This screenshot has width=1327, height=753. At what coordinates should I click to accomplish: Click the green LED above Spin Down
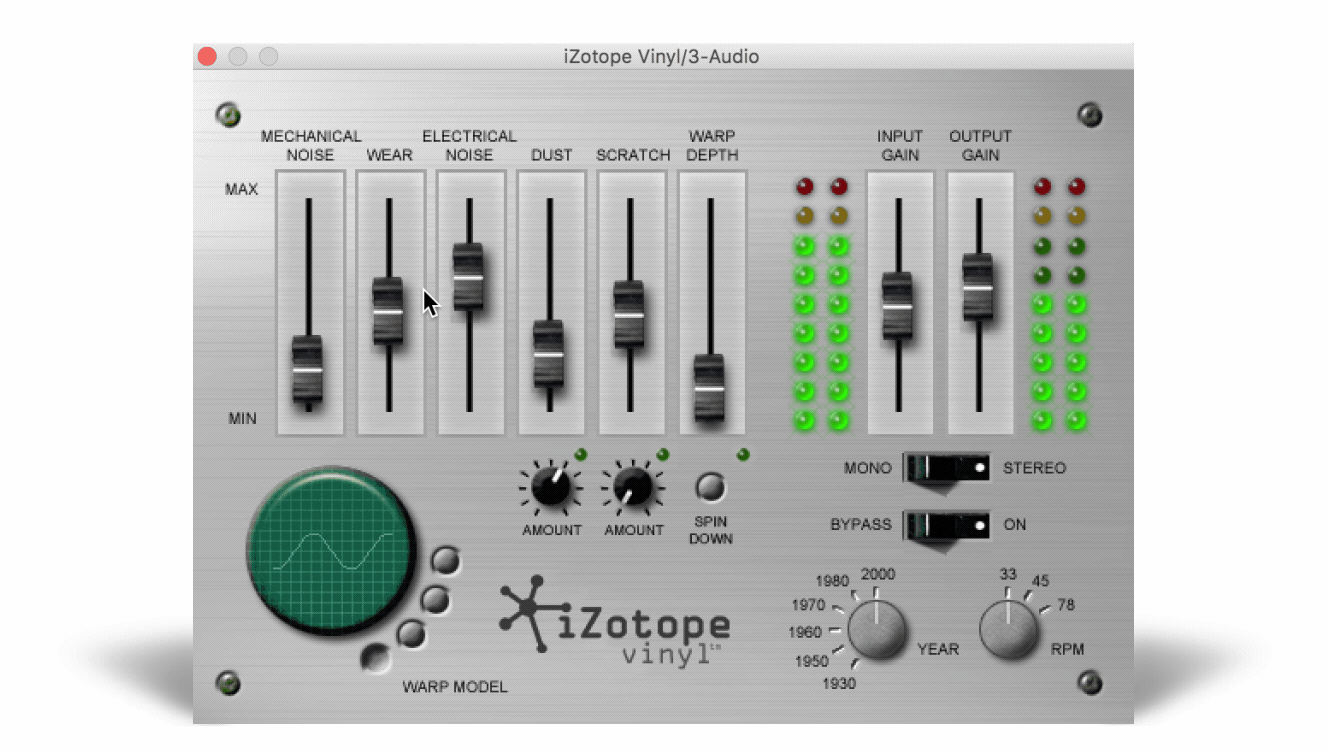pyautogui.click(x=742, y=455)
